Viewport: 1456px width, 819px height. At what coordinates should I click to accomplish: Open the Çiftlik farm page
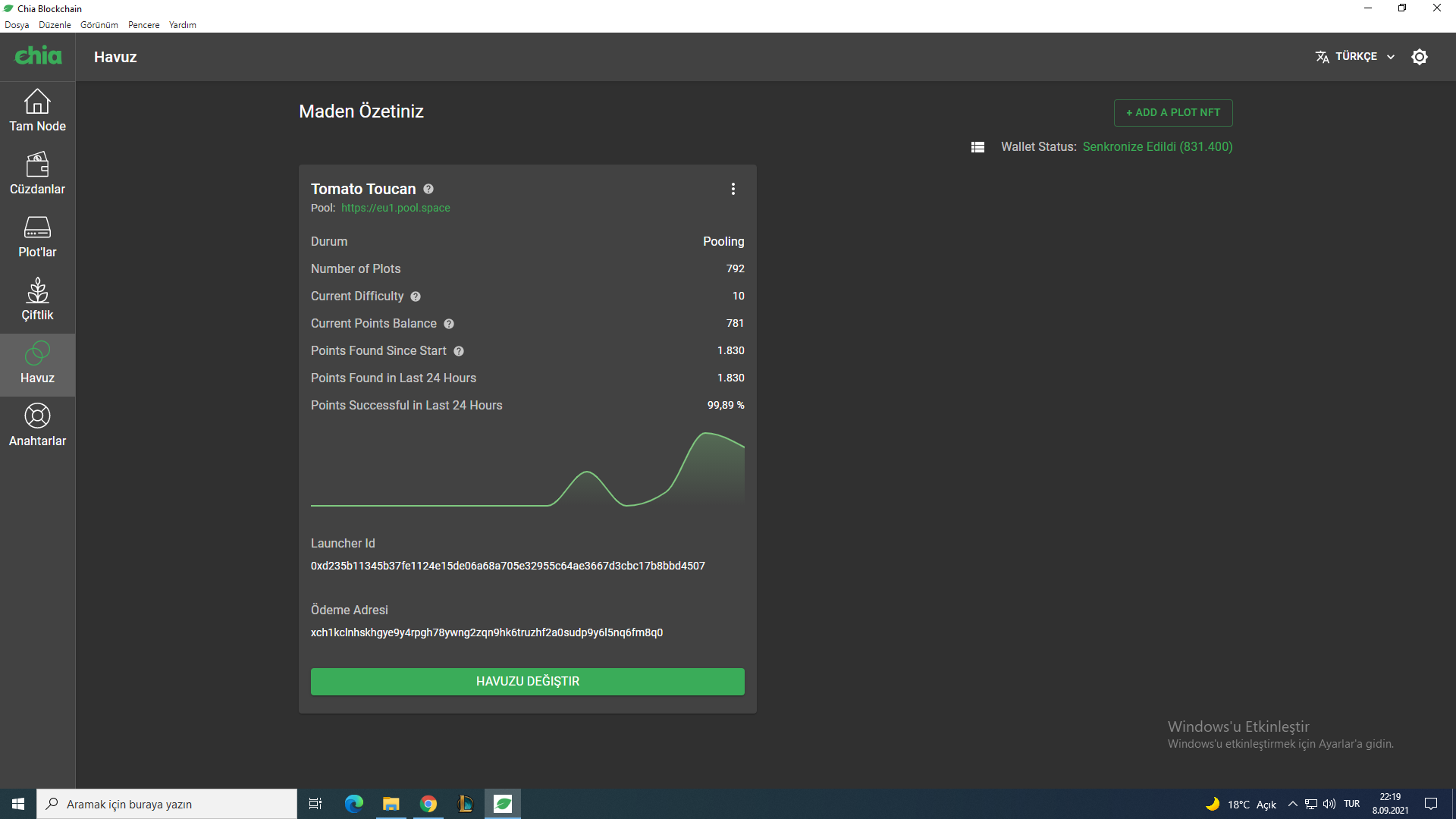(x=37, y=300)
